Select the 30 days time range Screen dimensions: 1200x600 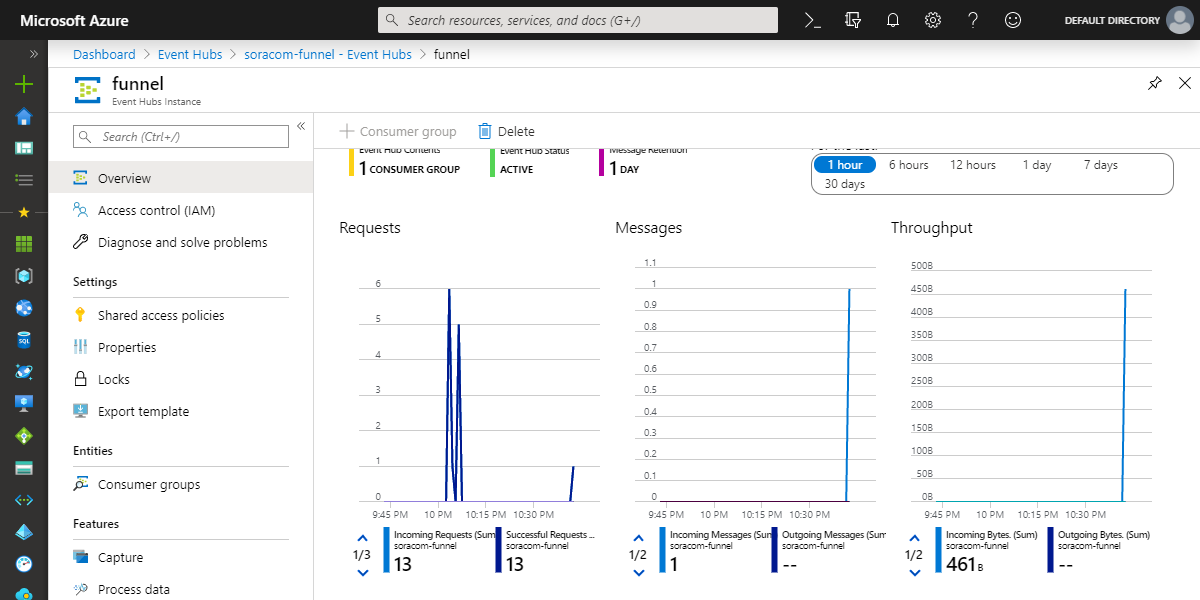[x=845, y=183]
